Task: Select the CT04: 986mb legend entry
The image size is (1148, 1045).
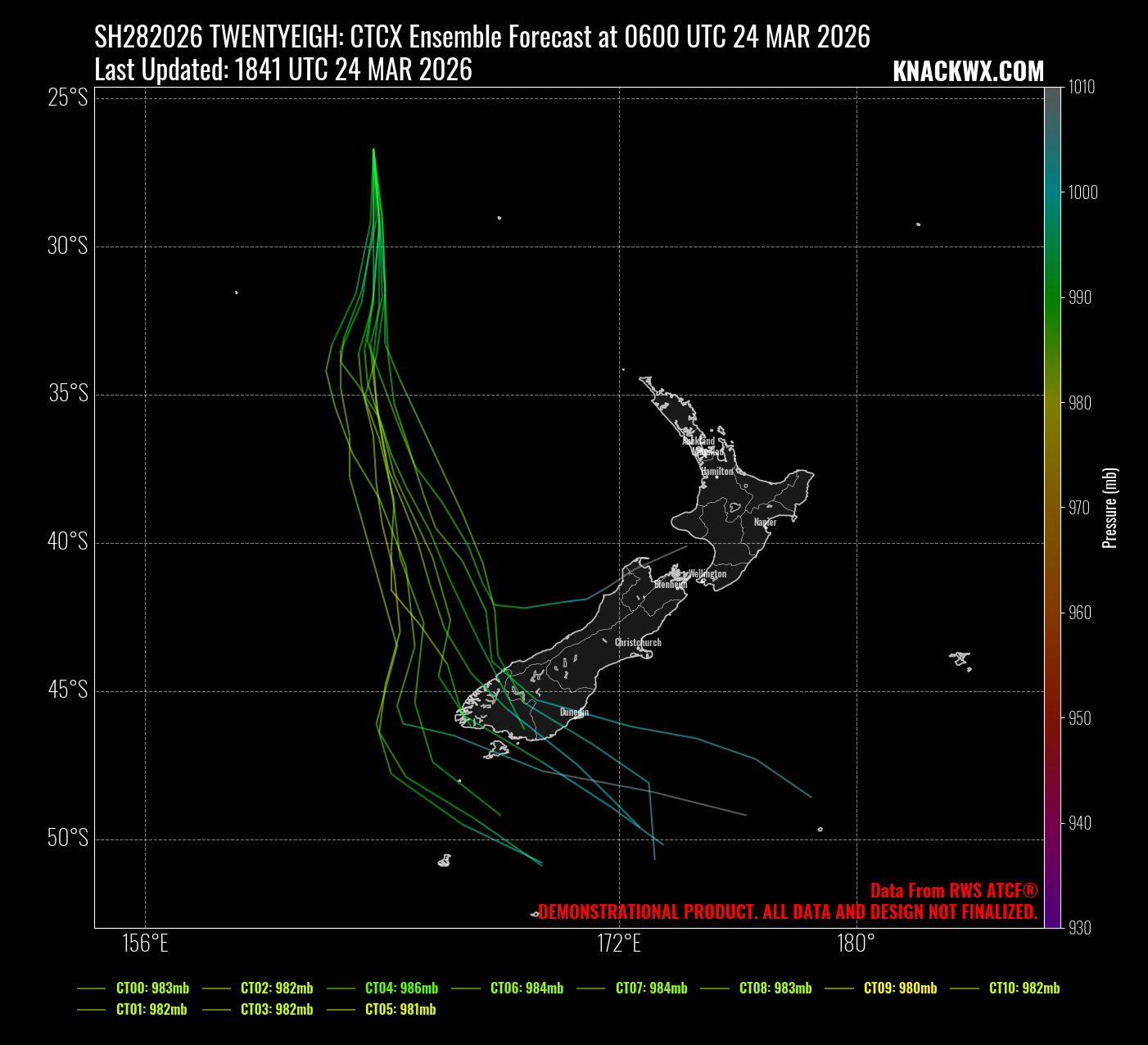Action: pyautogui.click(x=401, y=988)
